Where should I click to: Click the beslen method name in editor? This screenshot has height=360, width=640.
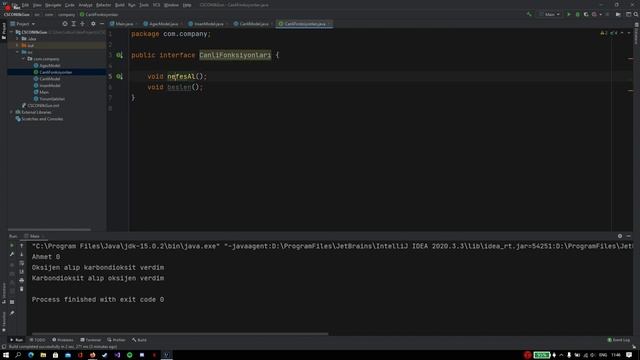[x=179, y=87]
